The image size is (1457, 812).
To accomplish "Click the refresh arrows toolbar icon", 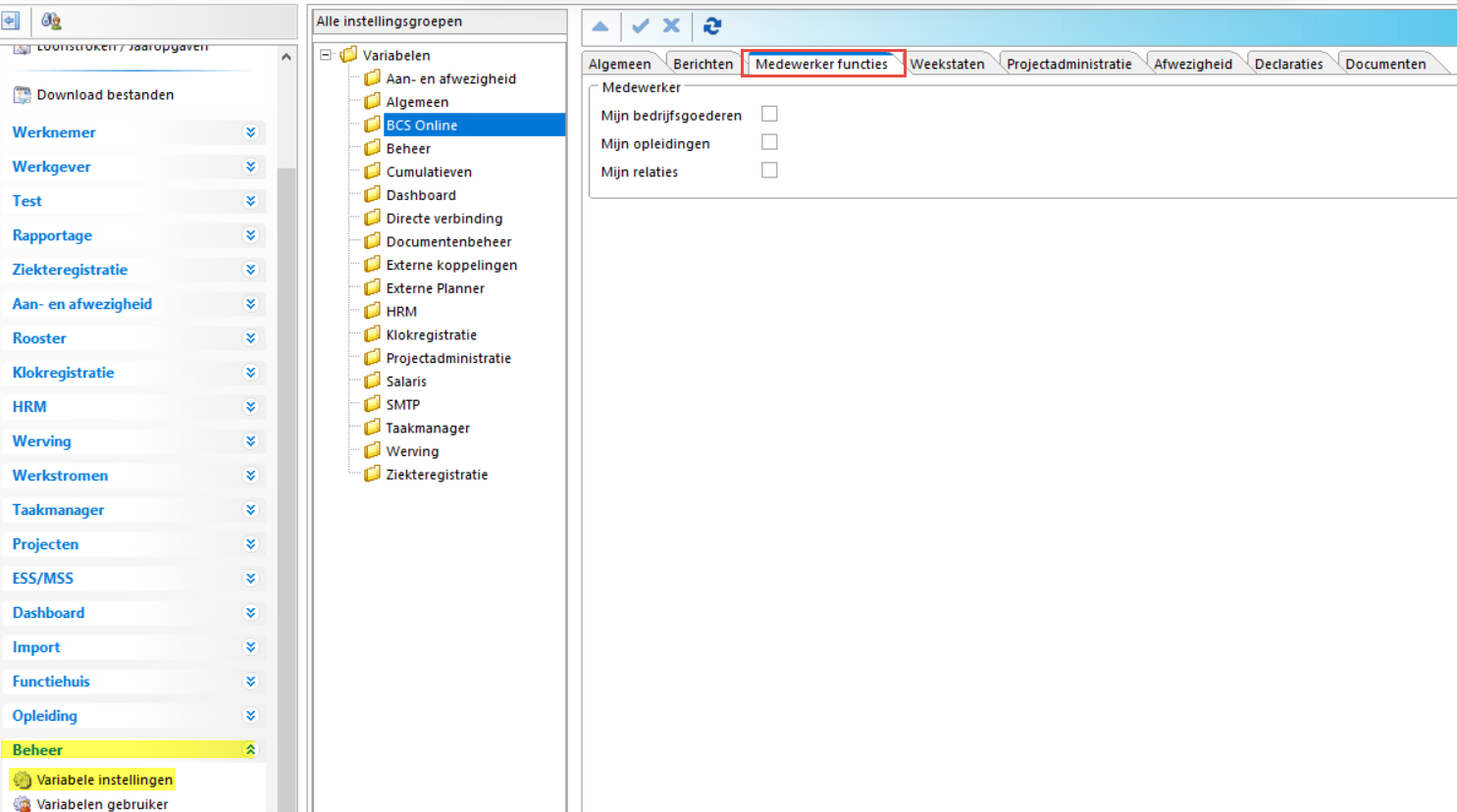I will coord(712,26).
